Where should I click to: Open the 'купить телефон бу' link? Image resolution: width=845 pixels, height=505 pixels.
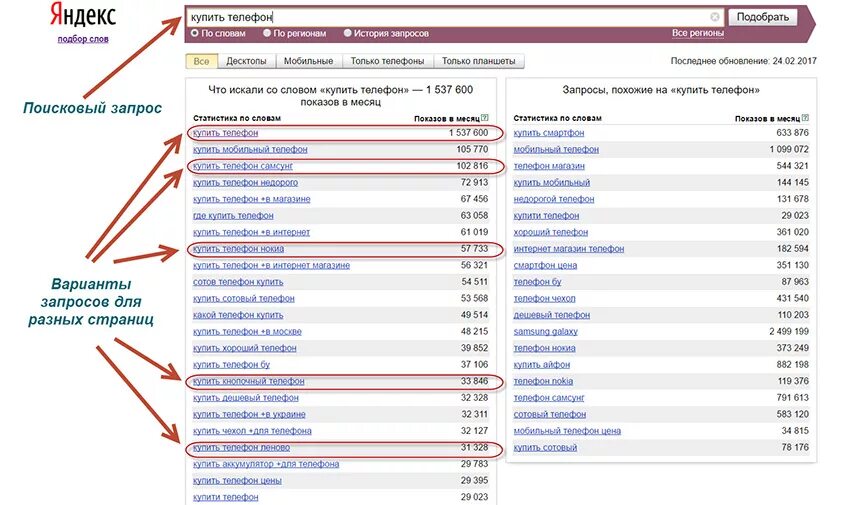point(231,365)
